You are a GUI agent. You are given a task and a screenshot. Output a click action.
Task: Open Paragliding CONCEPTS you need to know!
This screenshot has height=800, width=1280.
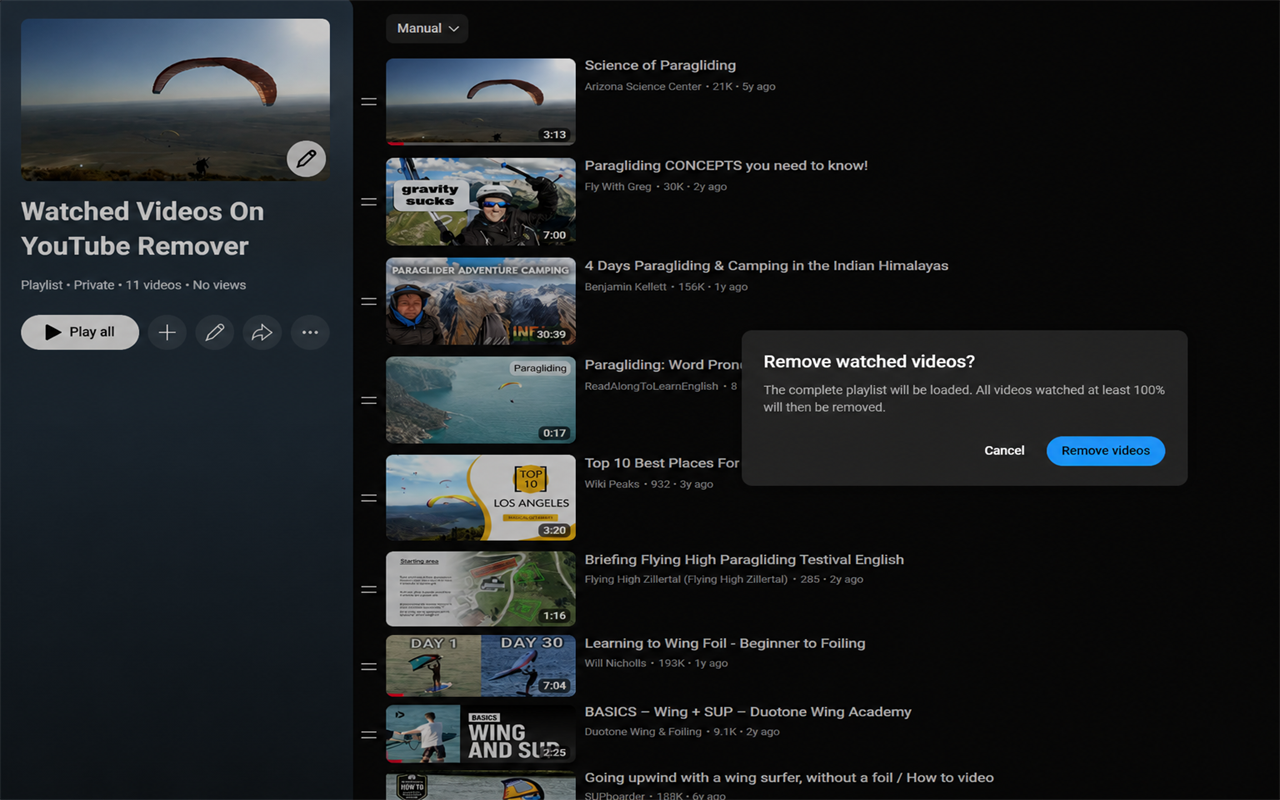(x=726, y=166)
